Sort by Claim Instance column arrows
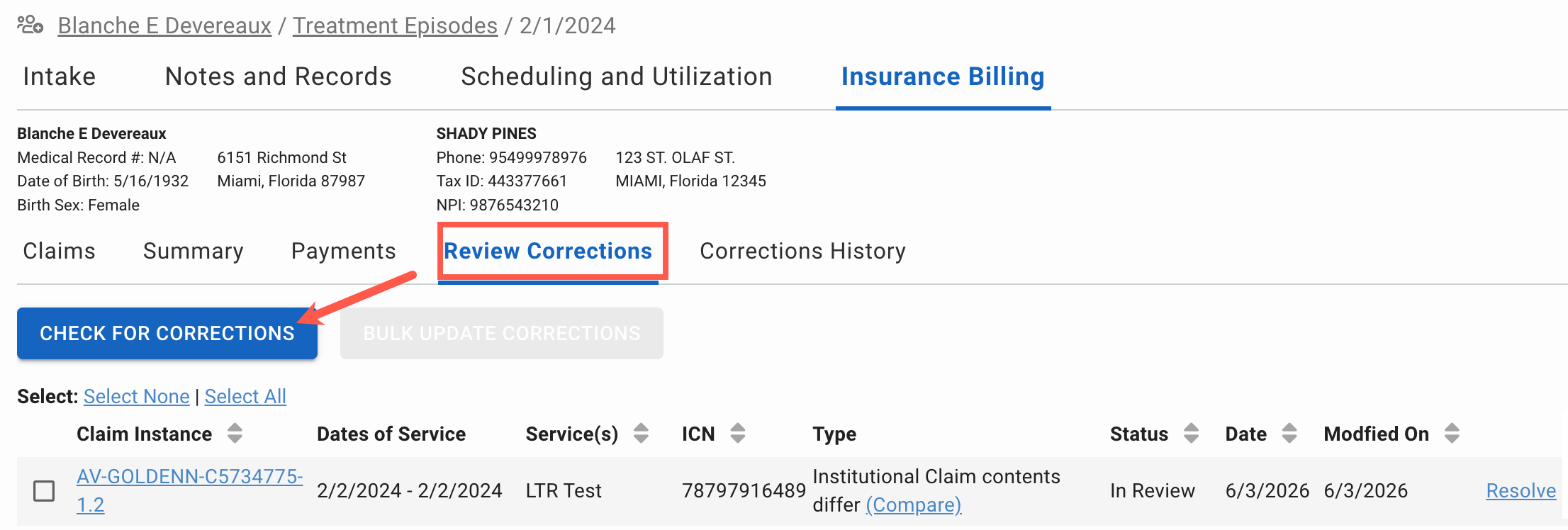Viewport: 1568px width, 530px height. click(235, 433)
